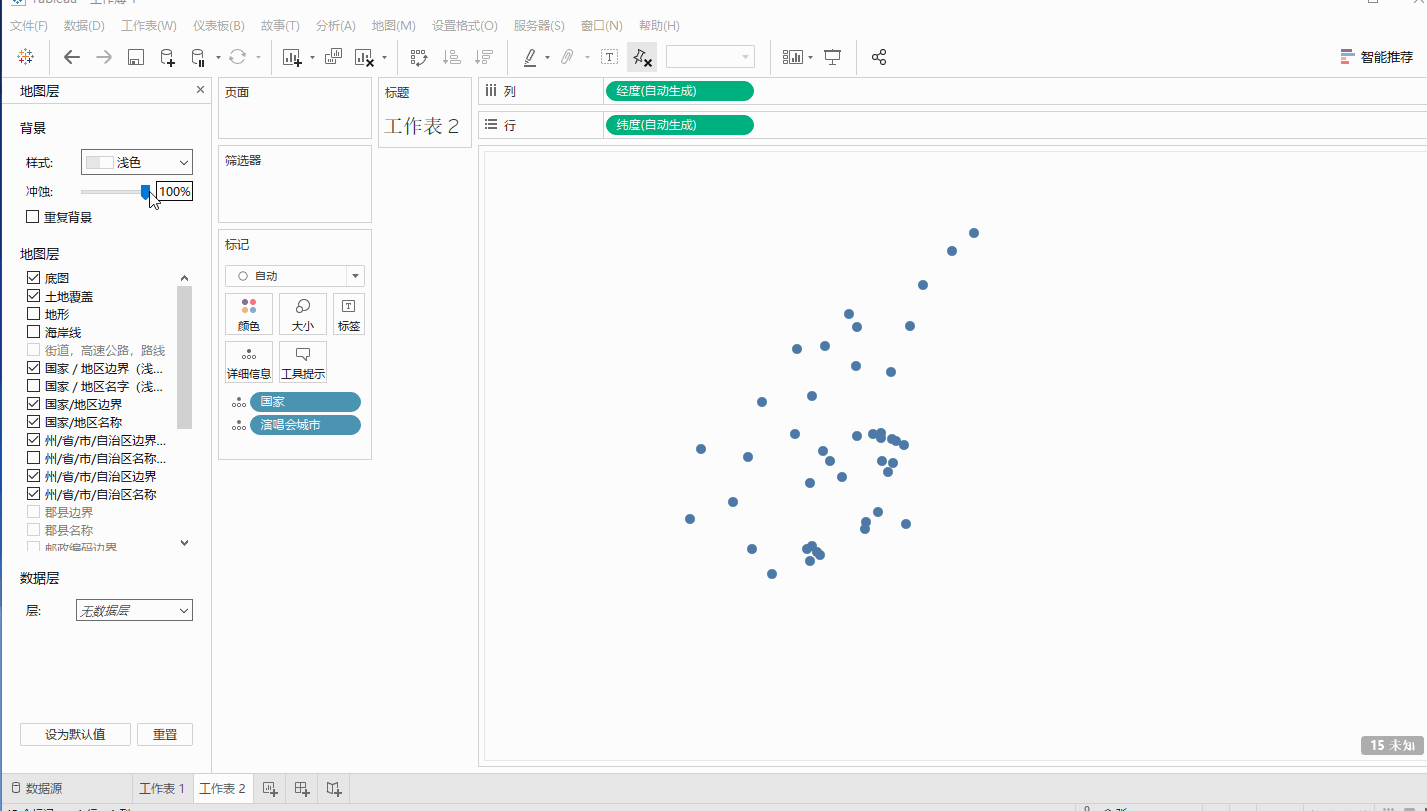Image resolution: width=1427 pixels, height=811 pixels.
Task: Click the 设为默认值 button
Action: coord(75,734)
